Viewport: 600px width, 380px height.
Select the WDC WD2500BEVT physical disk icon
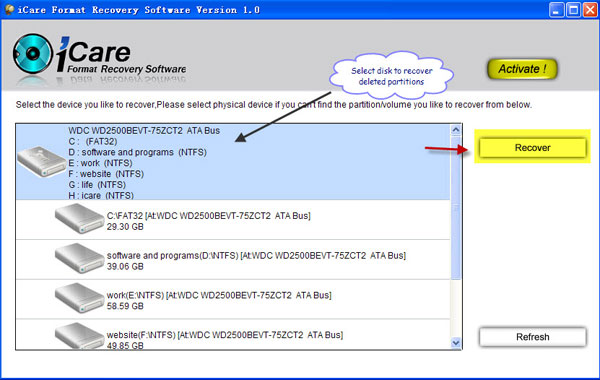pos(41,162)
